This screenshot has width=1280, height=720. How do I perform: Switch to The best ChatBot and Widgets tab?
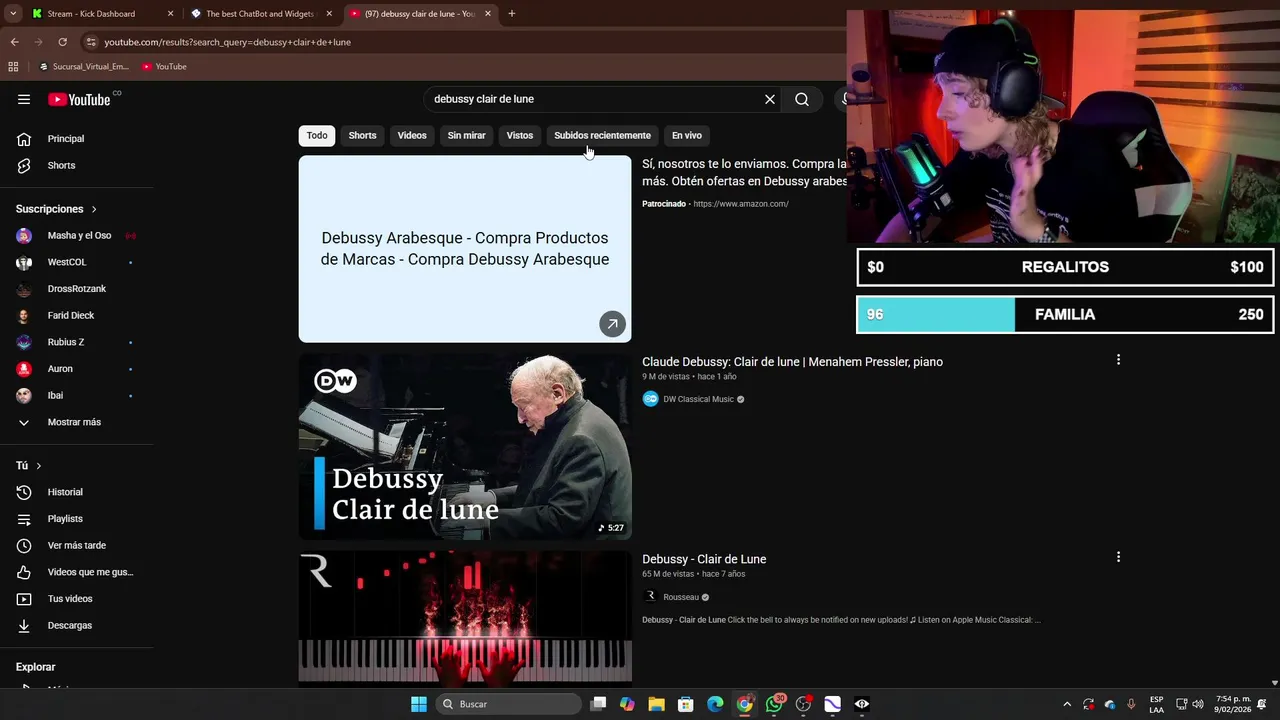tap(260, 14)
